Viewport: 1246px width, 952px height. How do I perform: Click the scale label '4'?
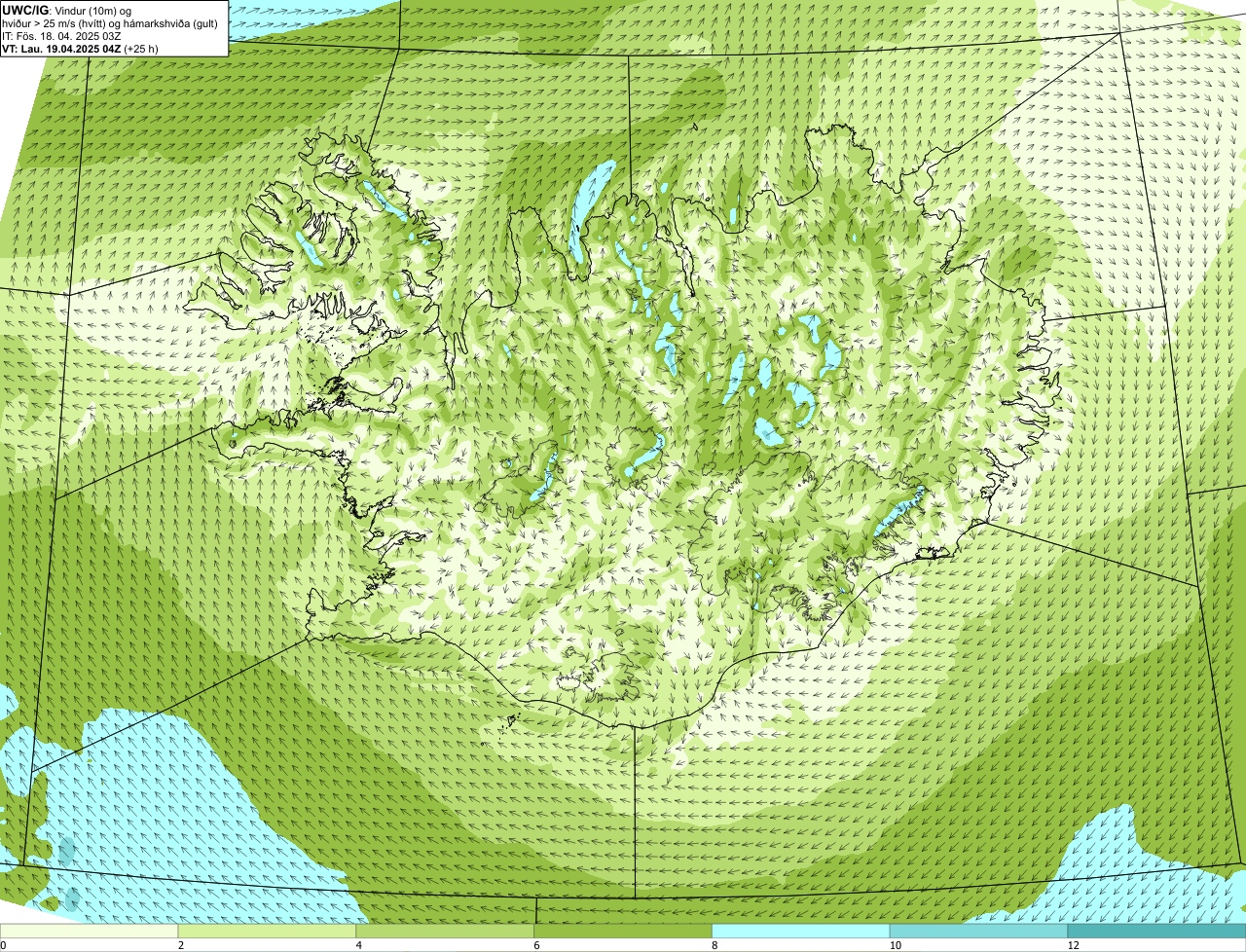click(359, 945)
